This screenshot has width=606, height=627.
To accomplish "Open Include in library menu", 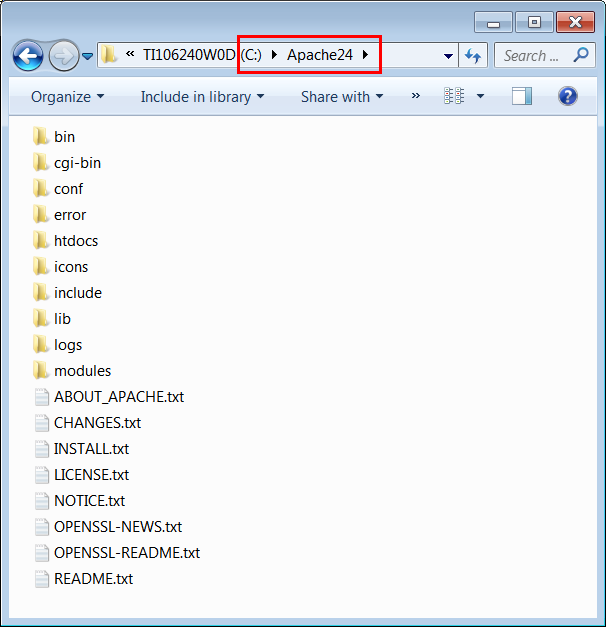I will point(202,97).
